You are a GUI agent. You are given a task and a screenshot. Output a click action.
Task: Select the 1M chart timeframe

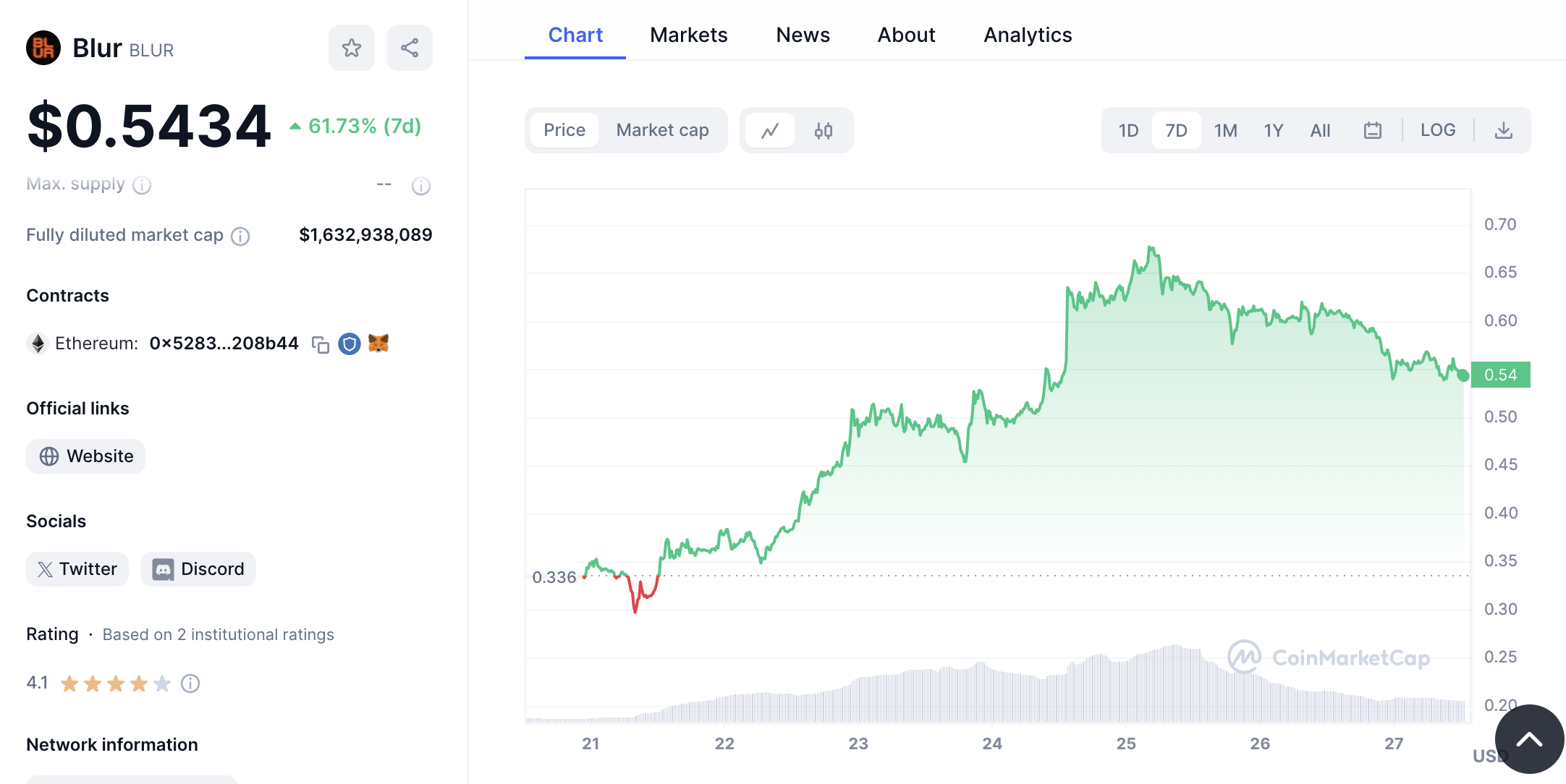(x=1226, y=130)
